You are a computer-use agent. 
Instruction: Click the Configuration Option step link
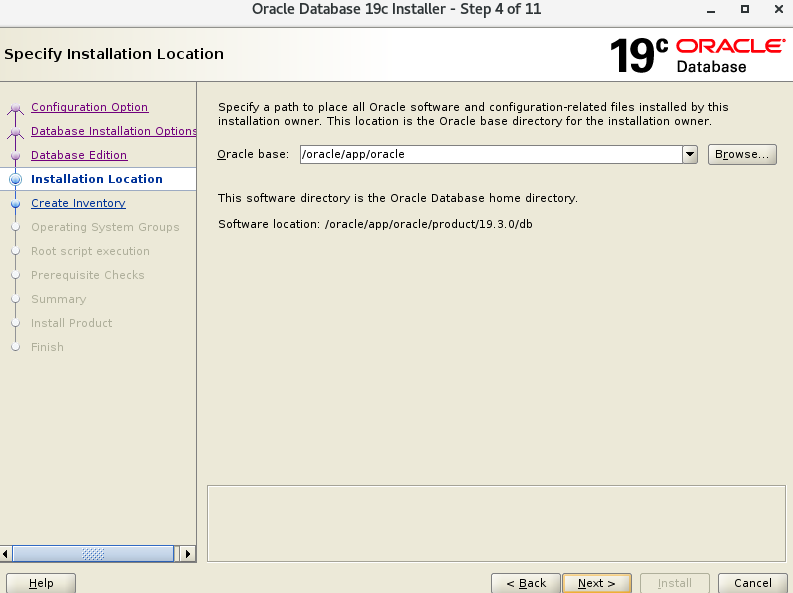pyautogui.click(x=89, y=107)
